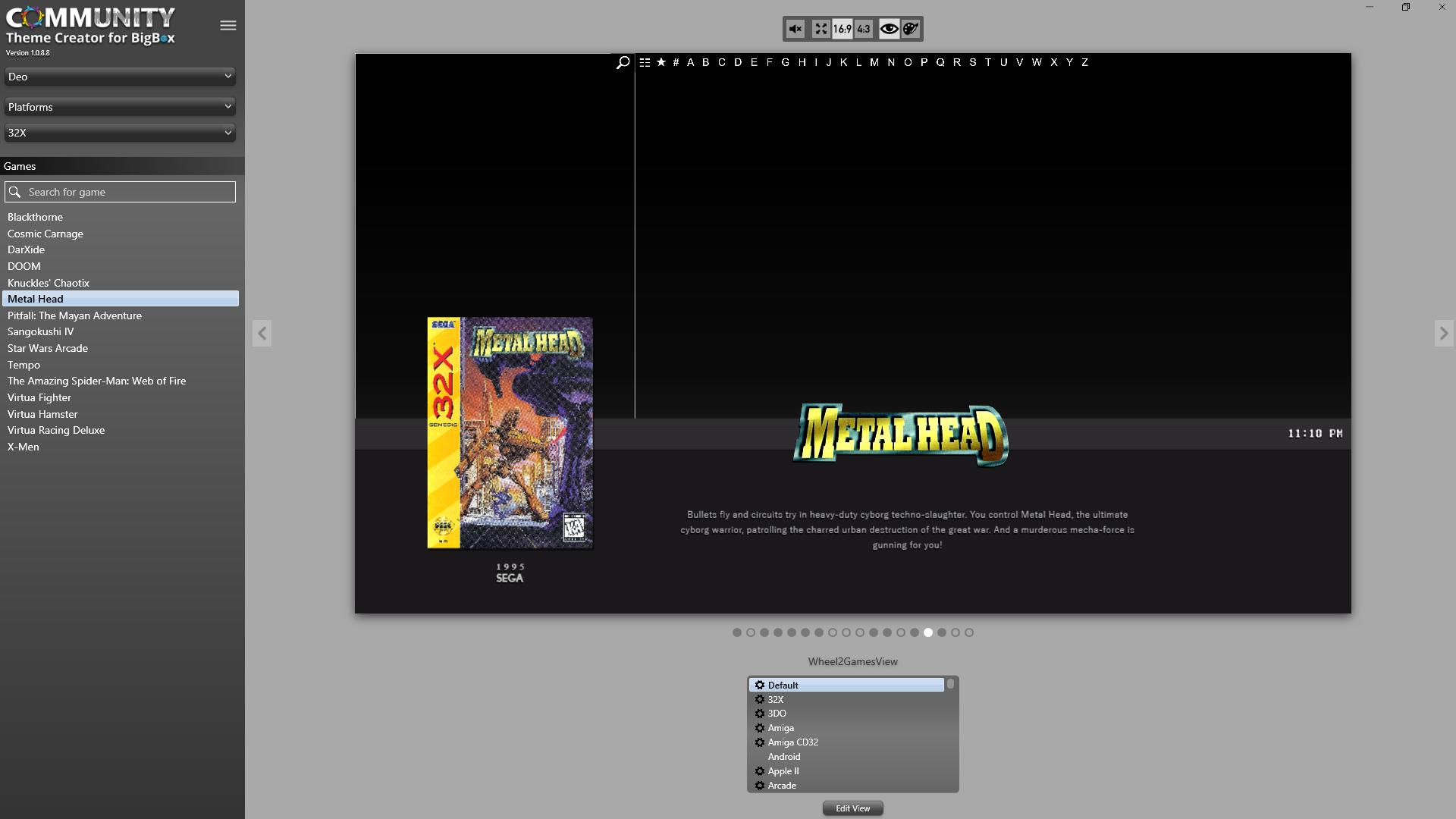1456x819 pixels.
Task: Select Default in the platform view list
Action: coord(846,685)
